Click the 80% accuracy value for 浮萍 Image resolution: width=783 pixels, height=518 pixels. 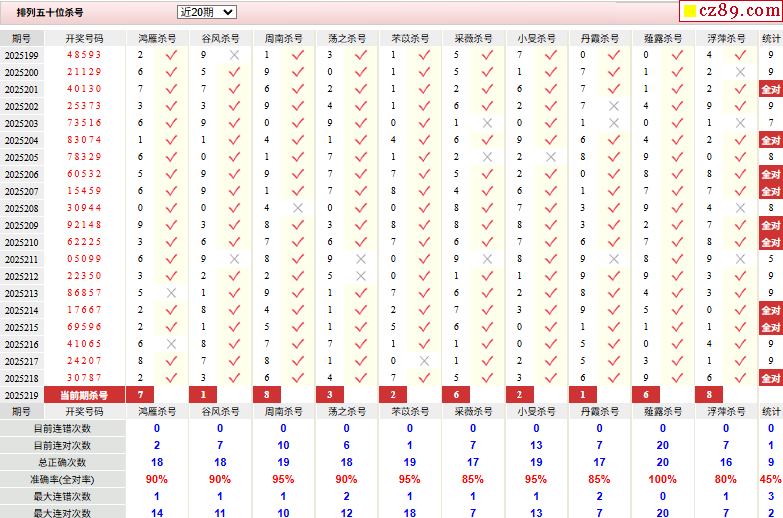(x=726, y=480)
